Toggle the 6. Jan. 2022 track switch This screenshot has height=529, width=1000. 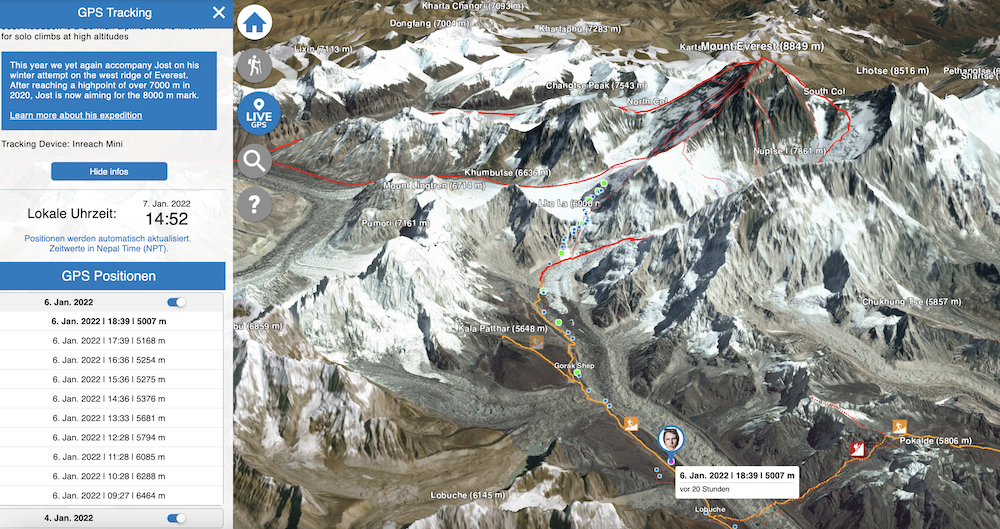[x=177, y=302]
